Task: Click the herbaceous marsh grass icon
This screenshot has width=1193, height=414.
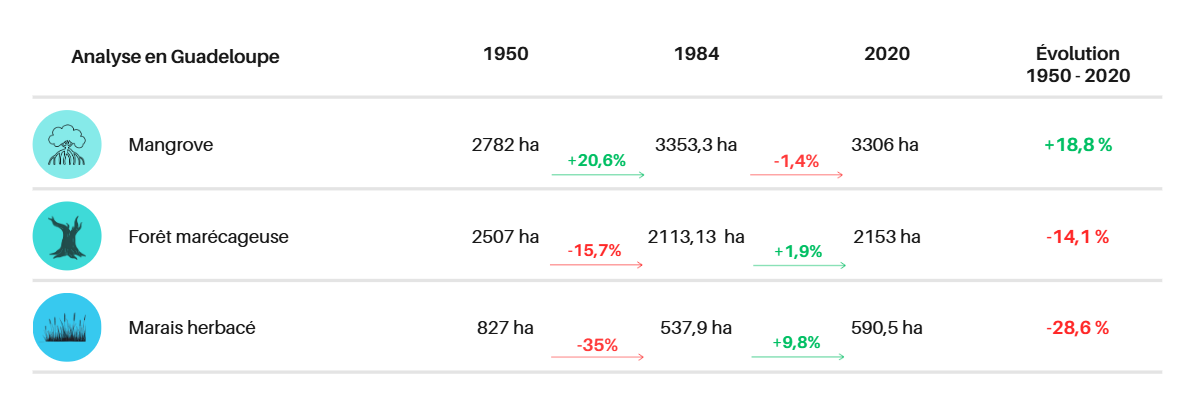Action: point(67,327)
